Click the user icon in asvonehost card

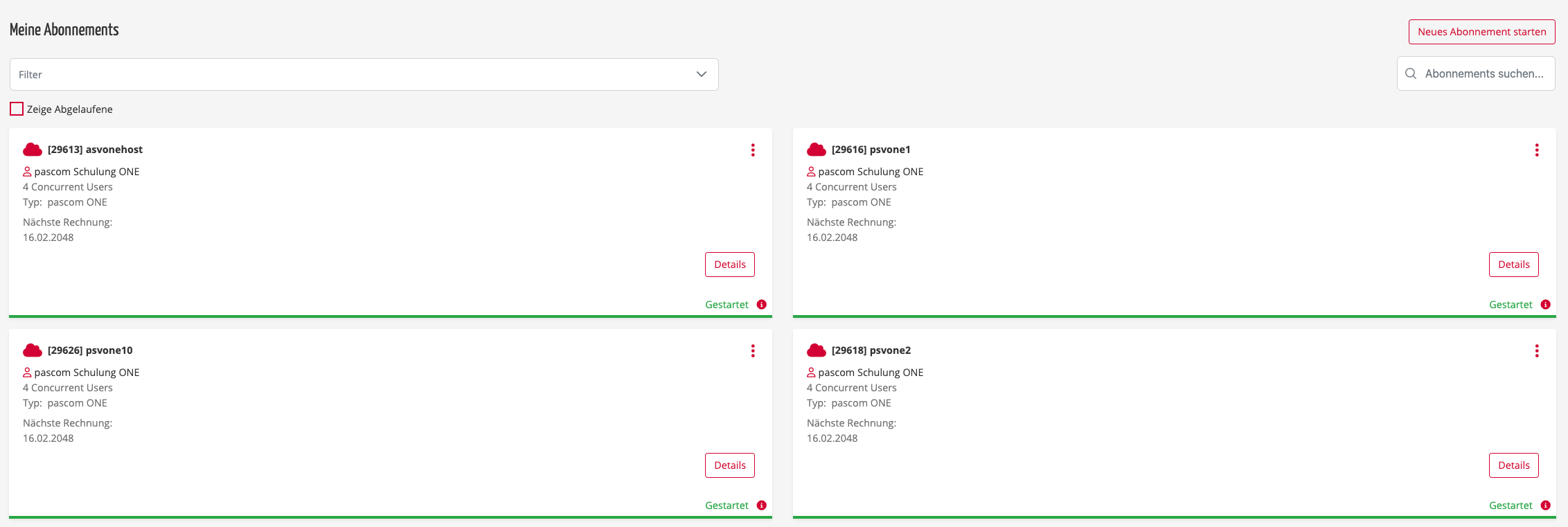point(27,172)
